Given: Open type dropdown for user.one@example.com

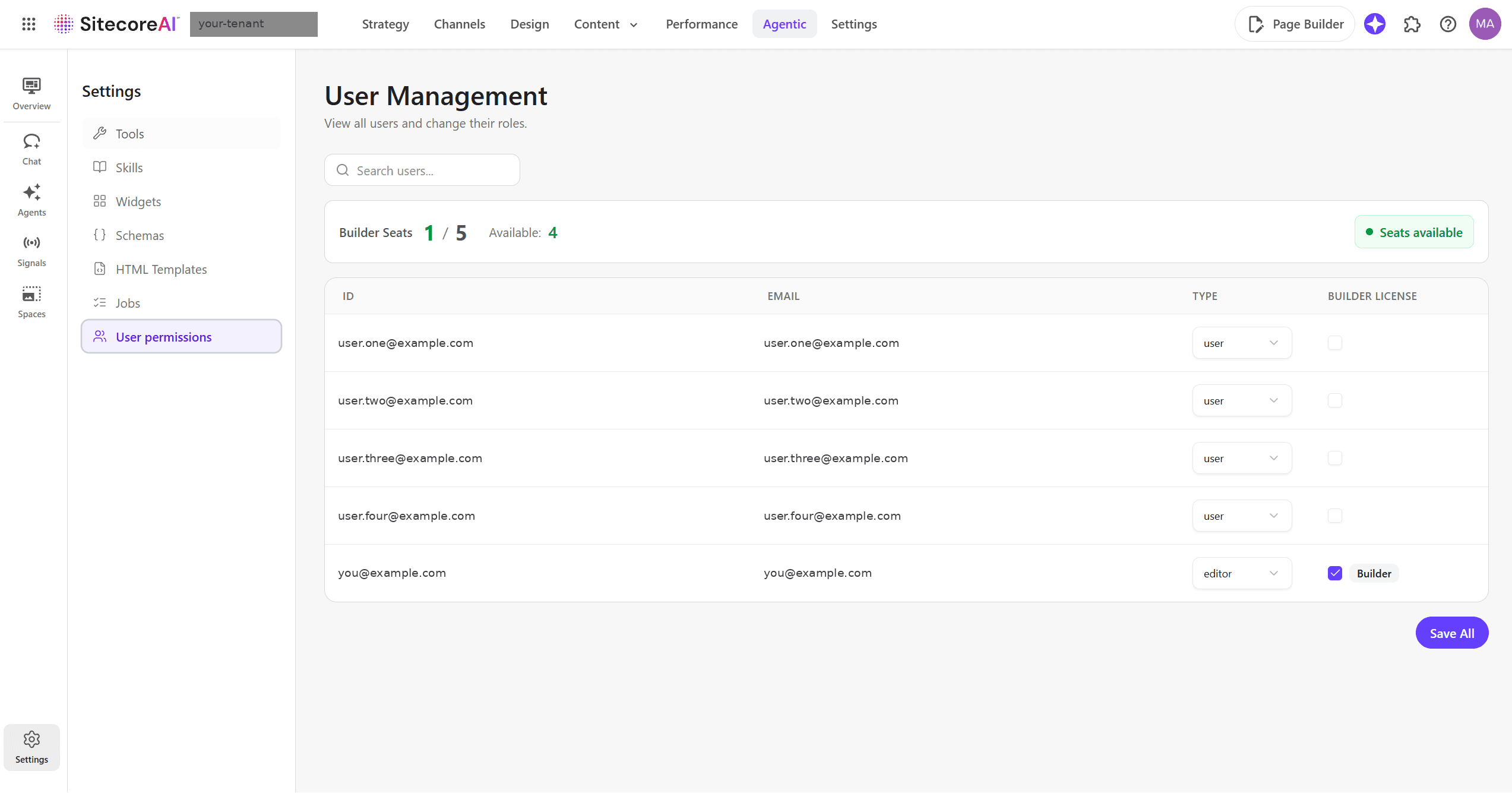Looking at the screenshot, I should click(1242, 343).
